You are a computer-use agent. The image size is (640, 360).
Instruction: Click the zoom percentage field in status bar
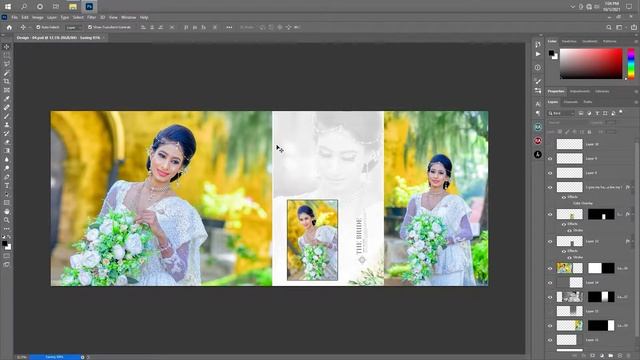click(x=21, y=357)
